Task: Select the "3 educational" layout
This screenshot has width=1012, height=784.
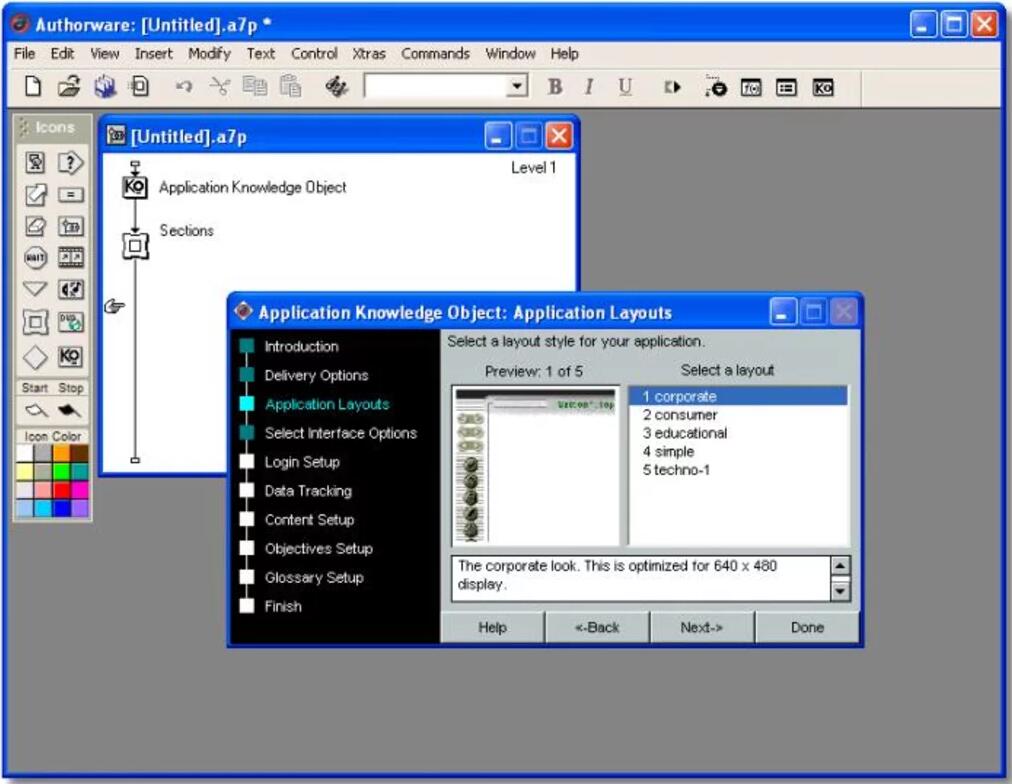Action: (685, 433)
